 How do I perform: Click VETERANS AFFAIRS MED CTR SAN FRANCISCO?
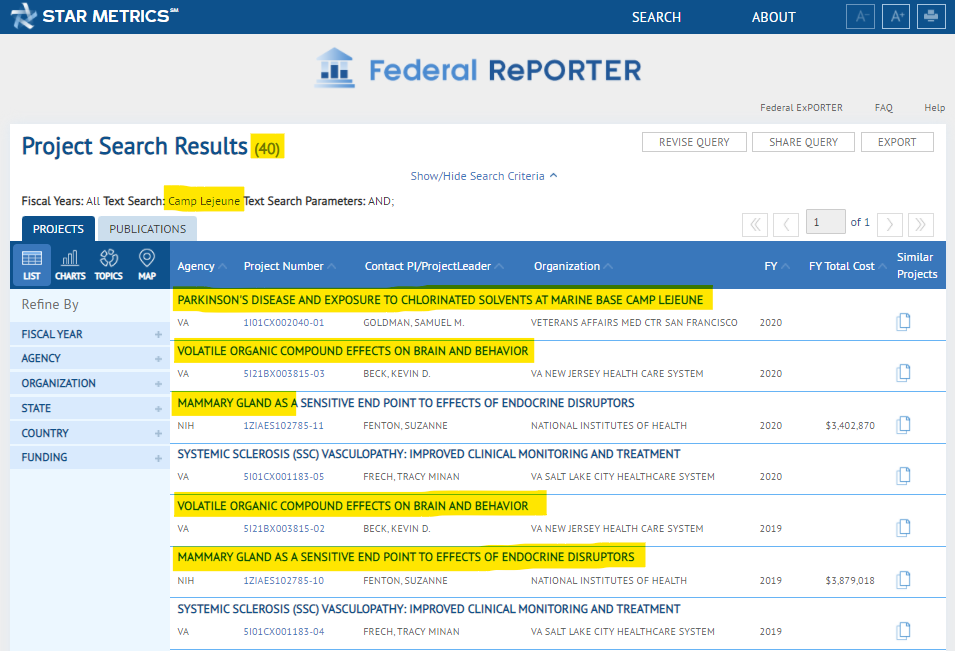pyautogui.click(x=634, y=322)
